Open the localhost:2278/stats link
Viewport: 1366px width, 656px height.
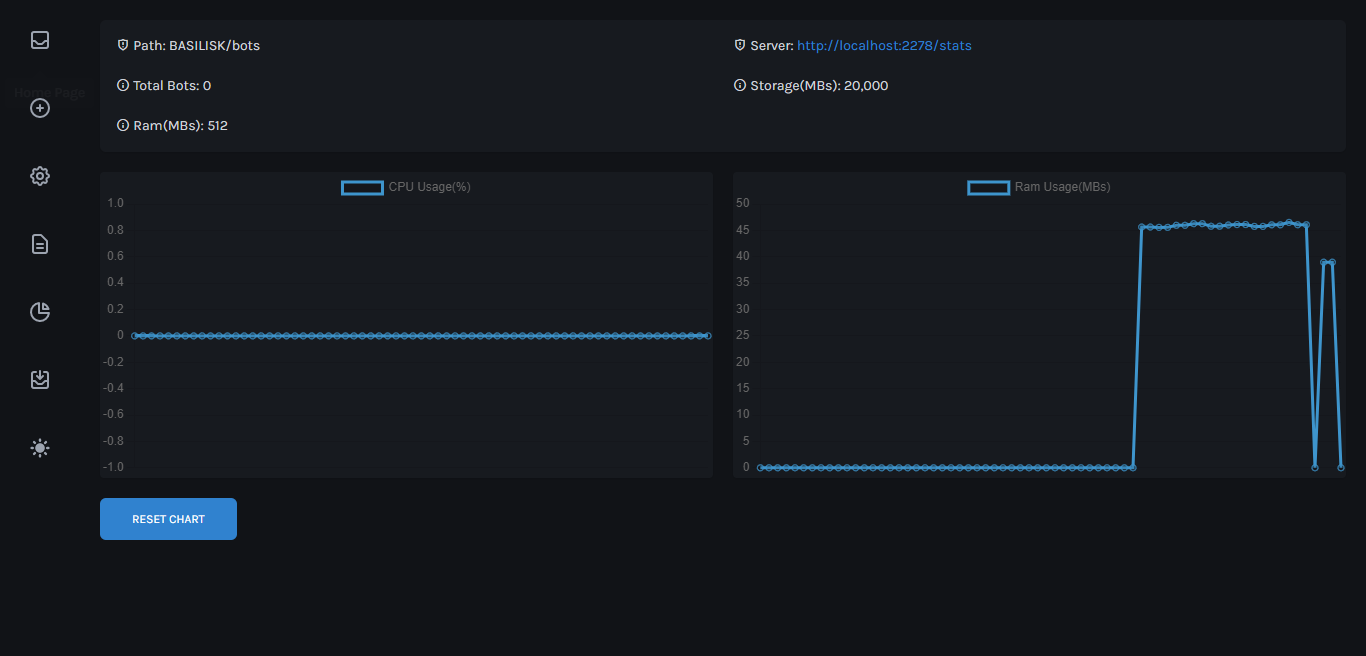[884, 44]
